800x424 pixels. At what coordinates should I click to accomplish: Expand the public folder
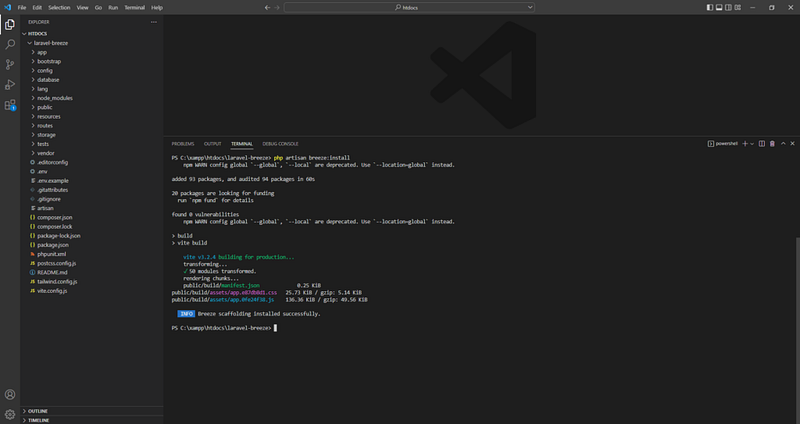click(92, 107)
